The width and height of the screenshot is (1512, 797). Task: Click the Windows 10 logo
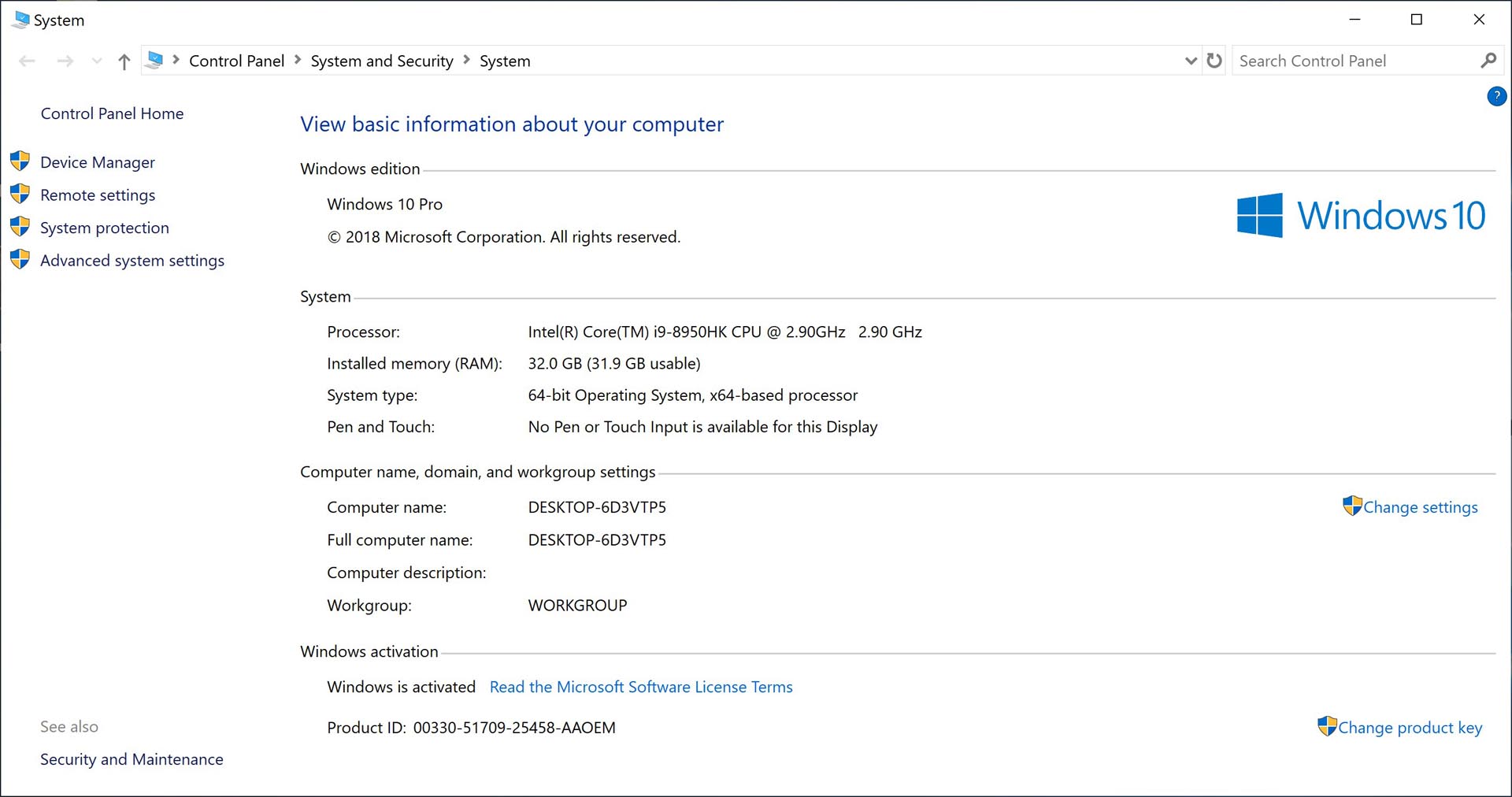pyautogui.click(x=1361, y=215)
